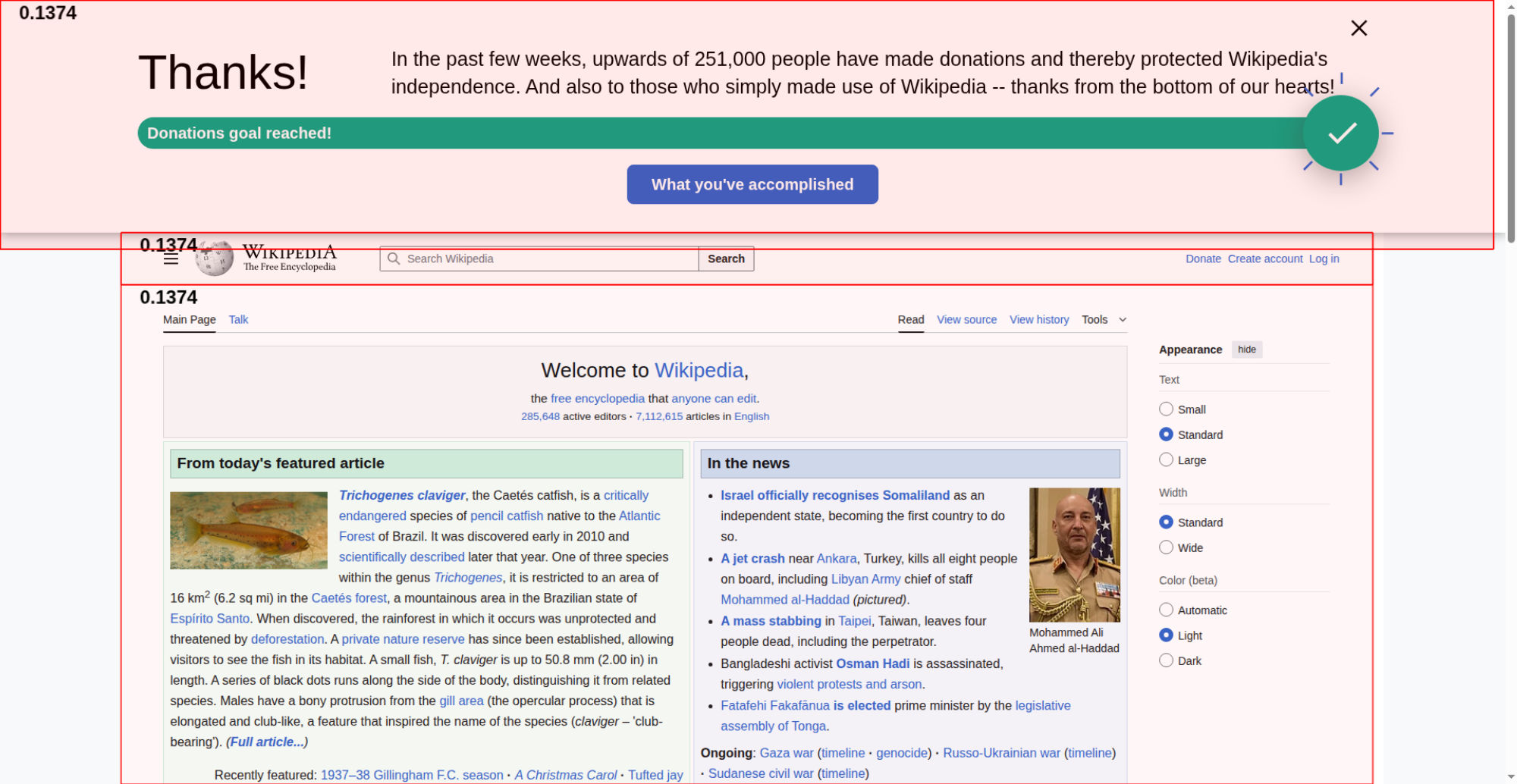This screenshot has width=1517, height=784.
Task: Click the Search button
Action: tap(726, 259)
